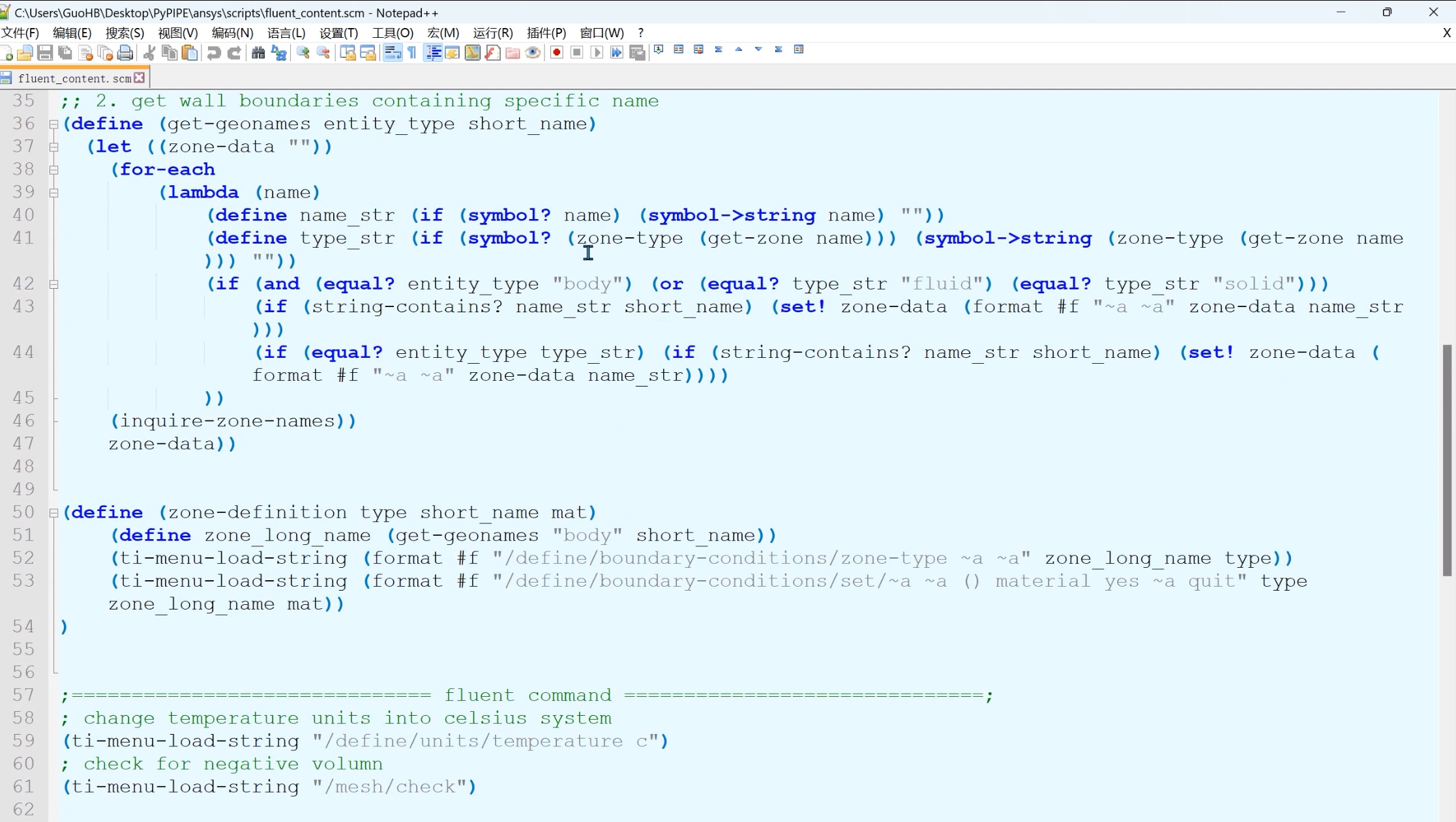Open a file using the Open folder icon
This screenshot has height=822, width=1456.
25,53
